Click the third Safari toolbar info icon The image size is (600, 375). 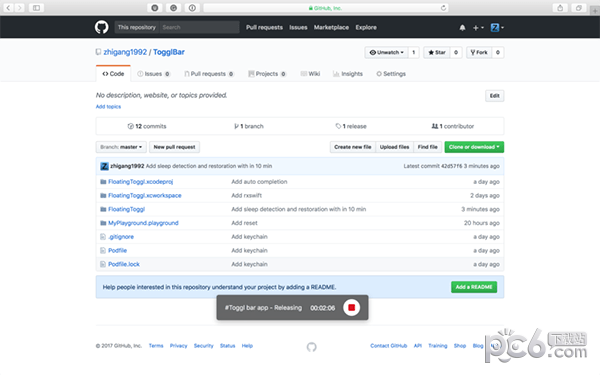pyautogui.click(x=192, y=8)
